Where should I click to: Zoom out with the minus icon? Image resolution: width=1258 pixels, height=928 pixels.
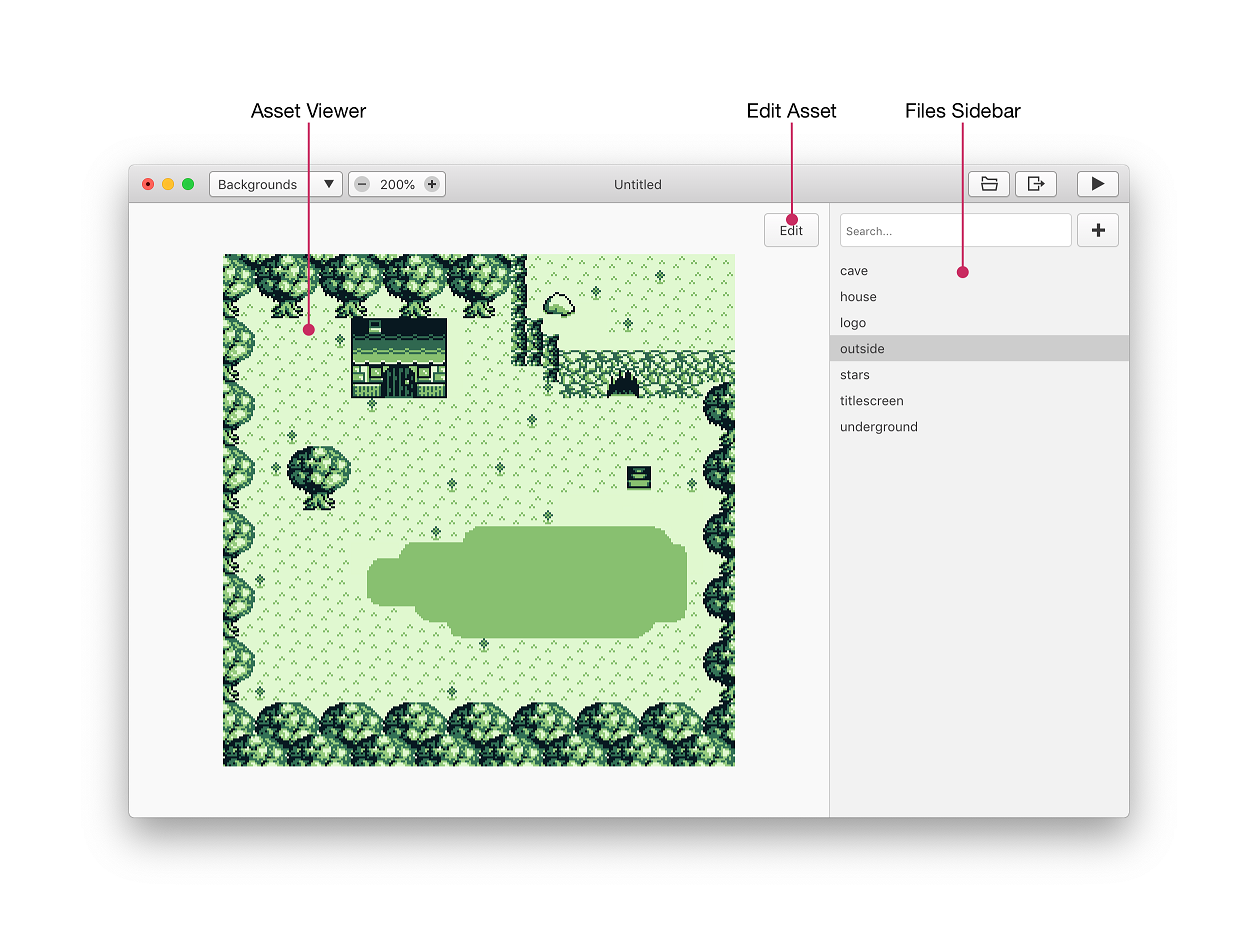point(362,184)
